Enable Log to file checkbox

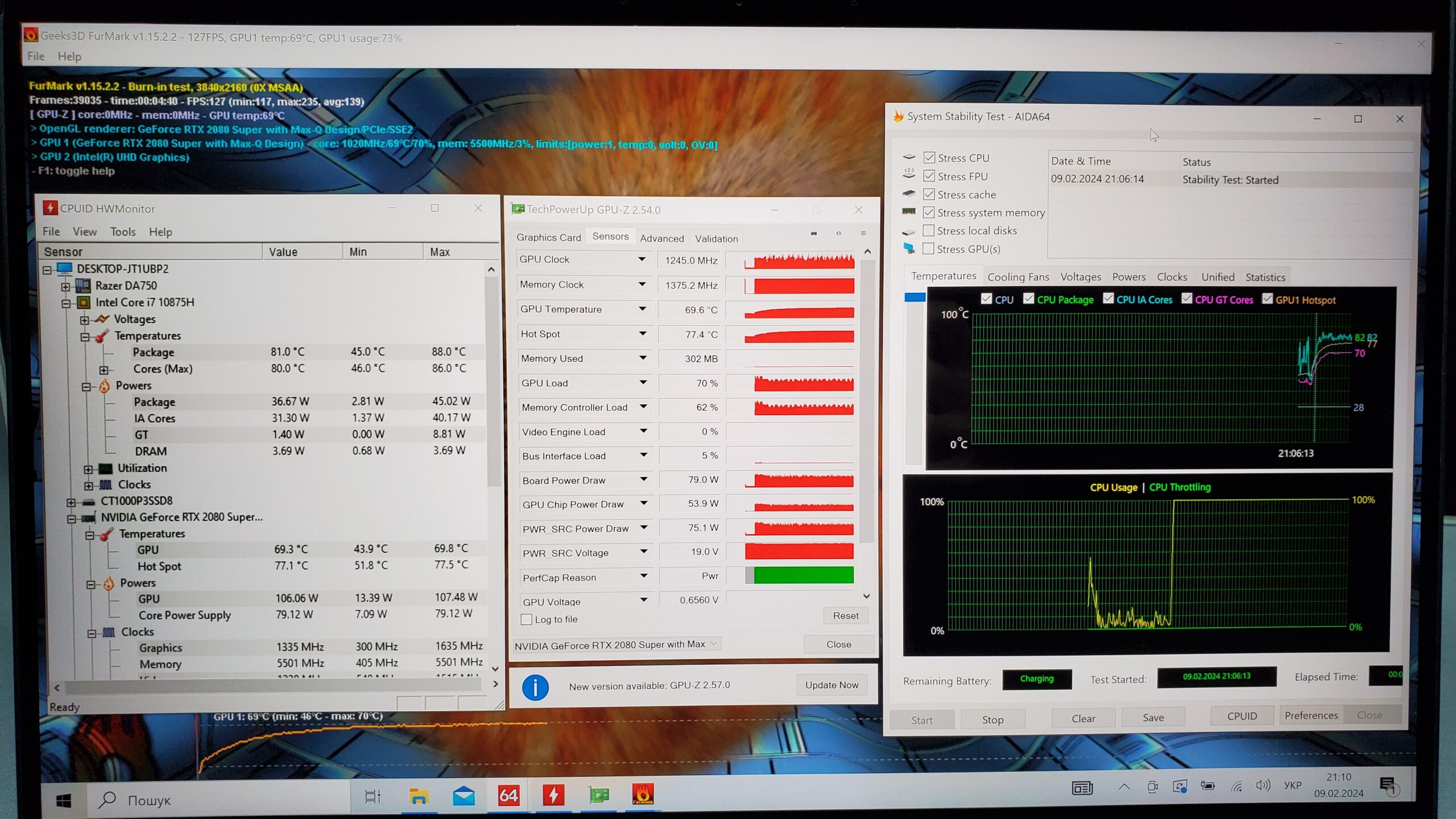(x=527, y=619)
